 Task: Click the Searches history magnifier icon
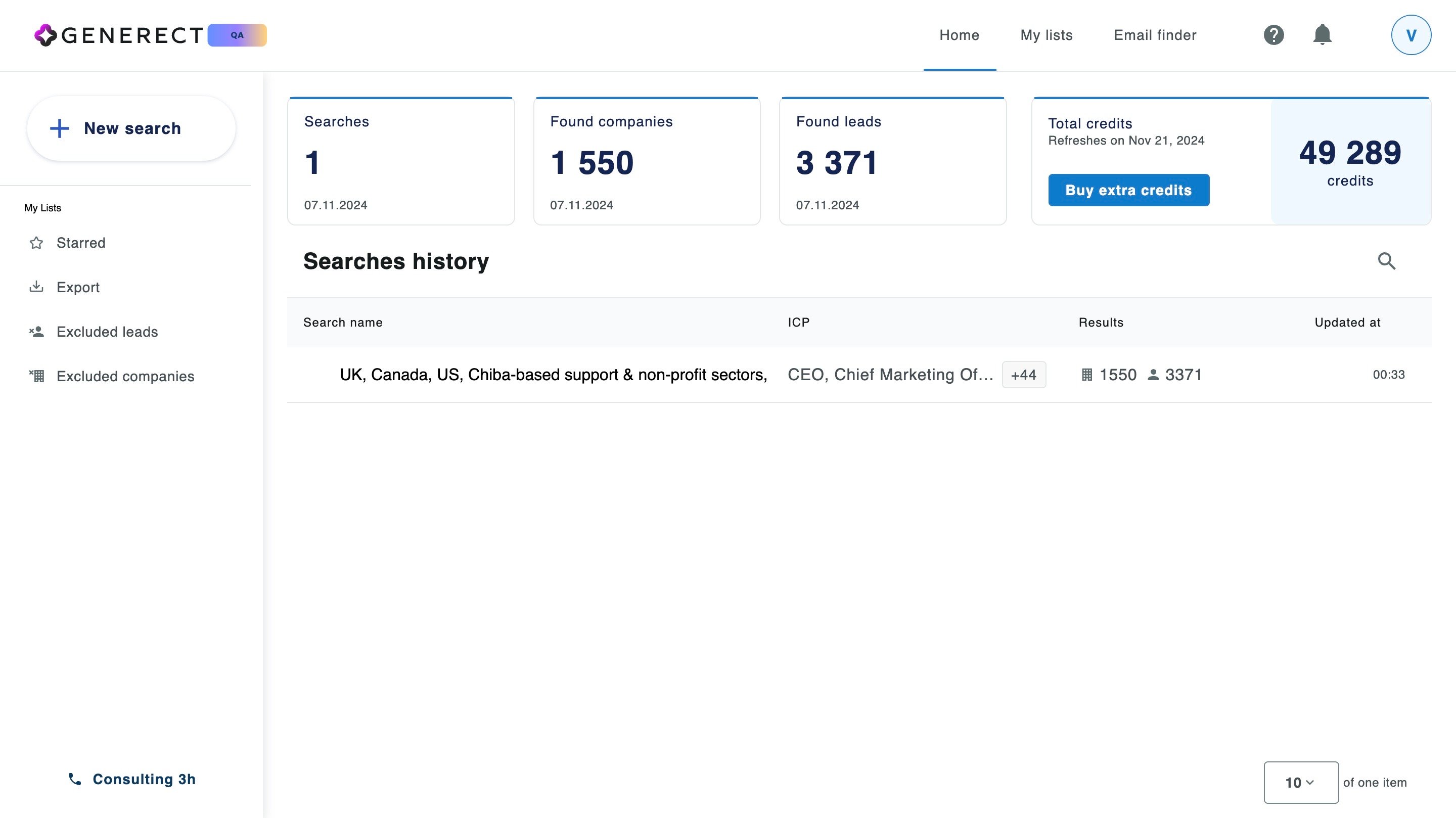click(x=1386, y=261)
